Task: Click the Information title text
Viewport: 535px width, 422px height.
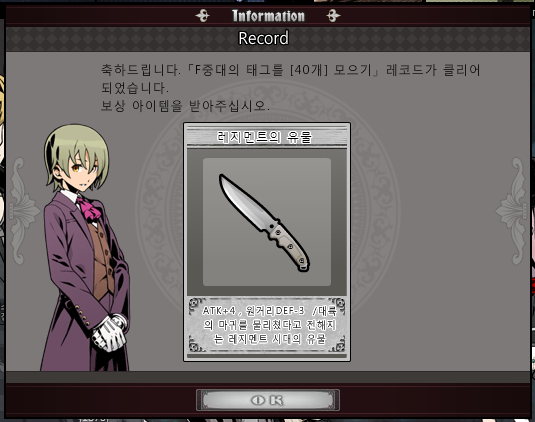Action: pyautogui.click(x=268, y=16)
